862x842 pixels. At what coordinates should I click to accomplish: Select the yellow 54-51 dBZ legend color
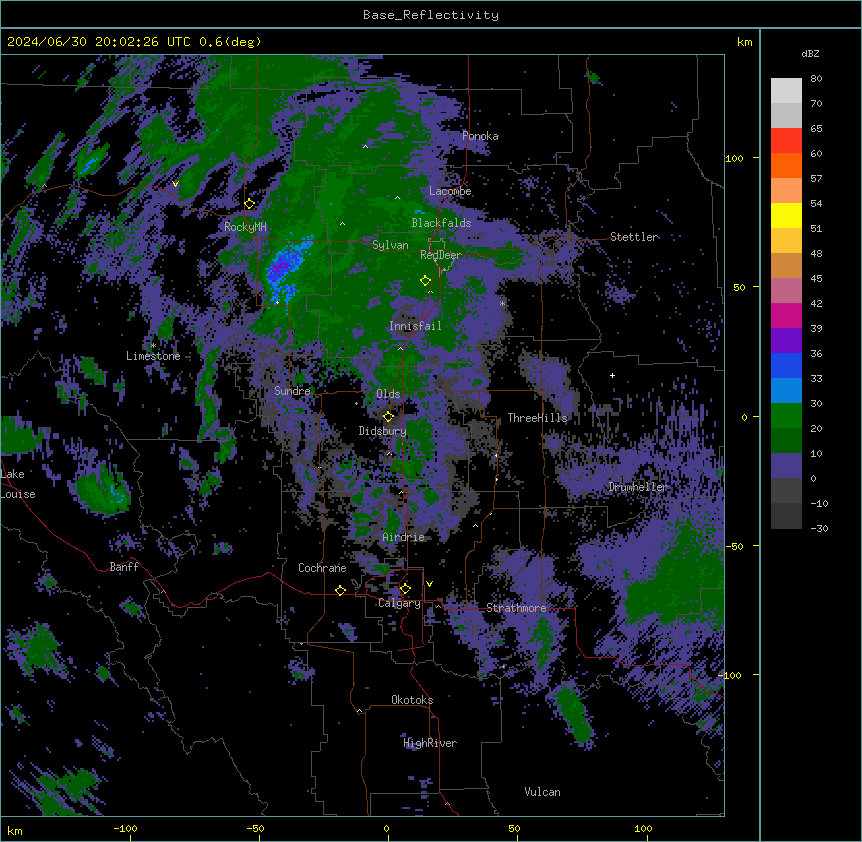coord(786,215)
